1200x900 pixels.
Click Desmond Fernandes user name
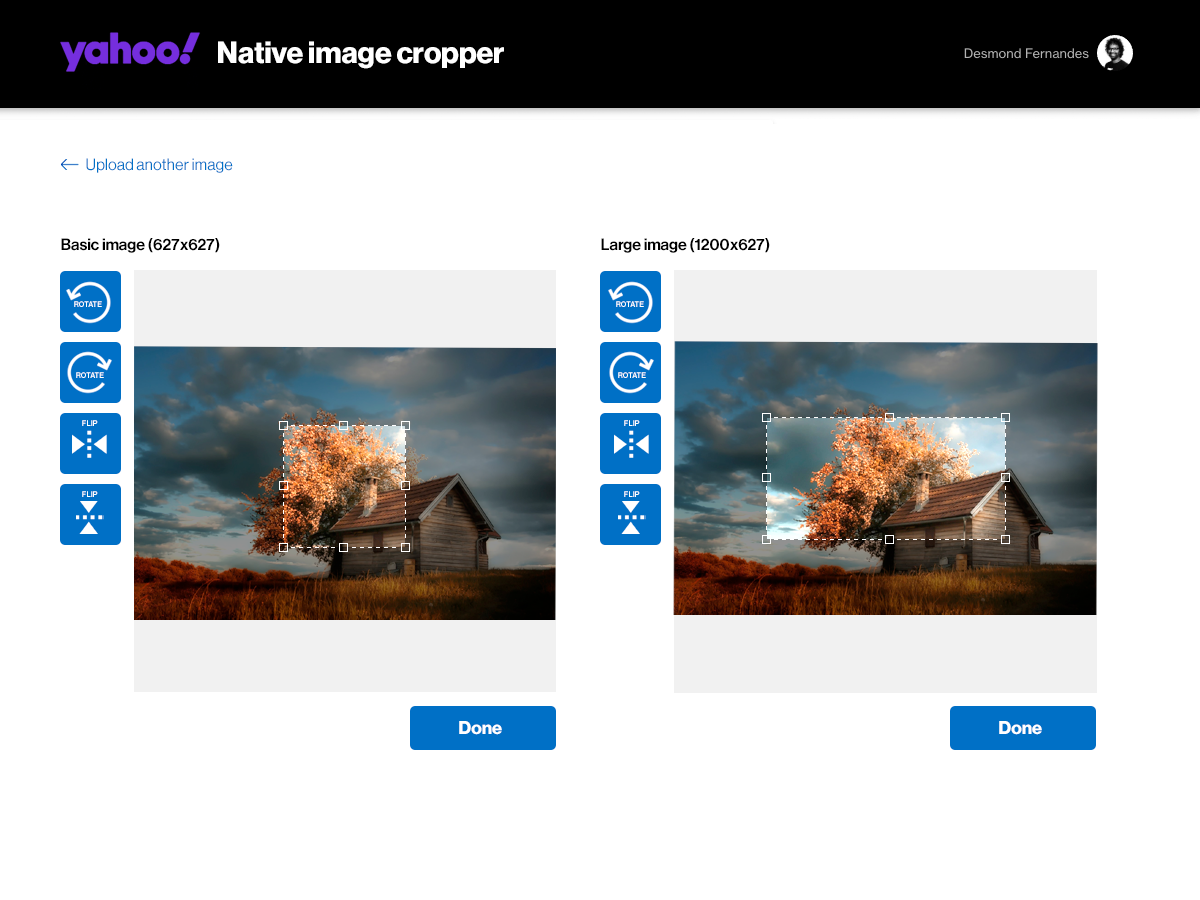[x=1026, y=53]
